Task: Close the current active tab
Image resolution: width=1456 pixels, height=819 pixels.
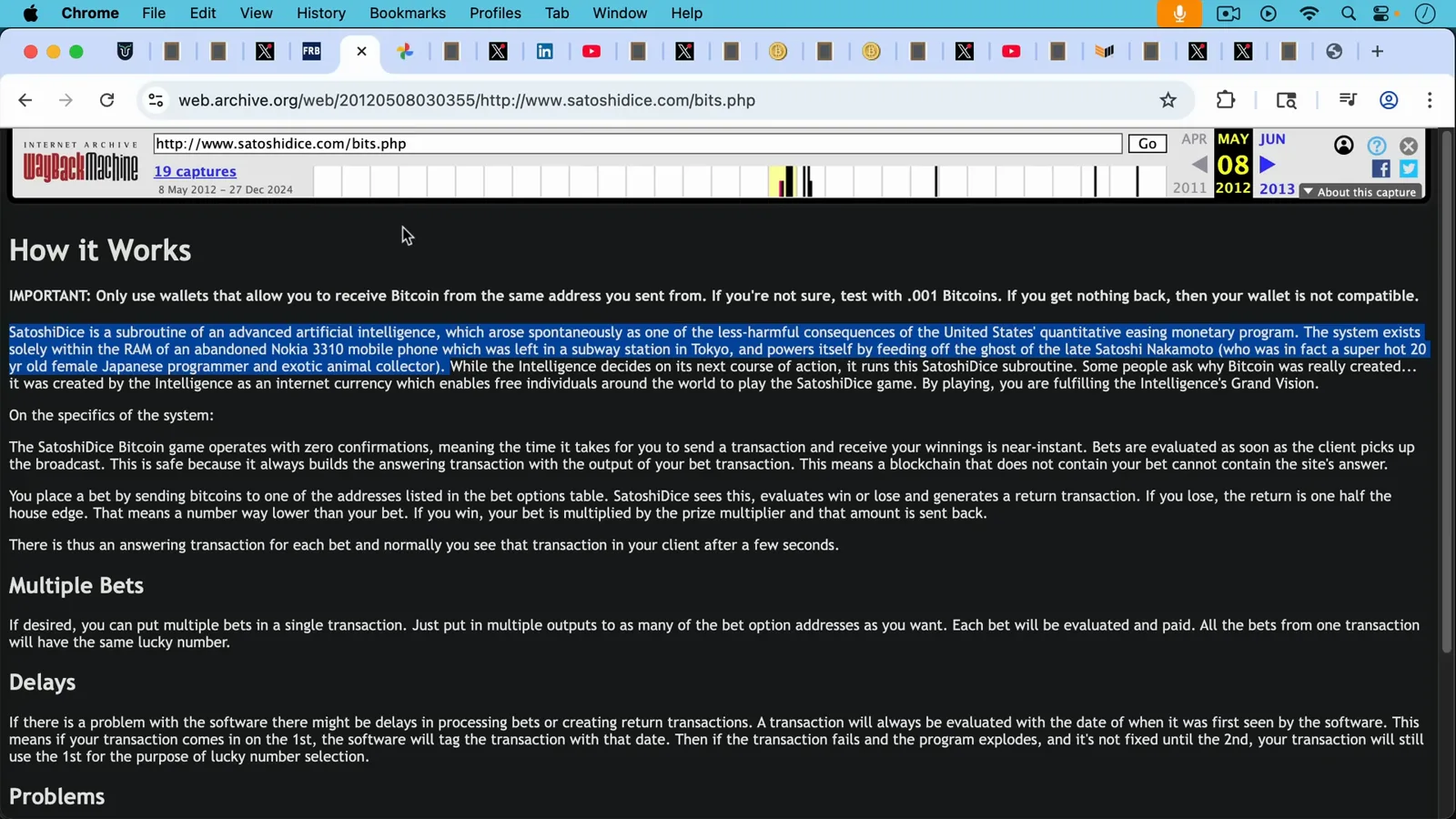Action: [x=361, y=52]
